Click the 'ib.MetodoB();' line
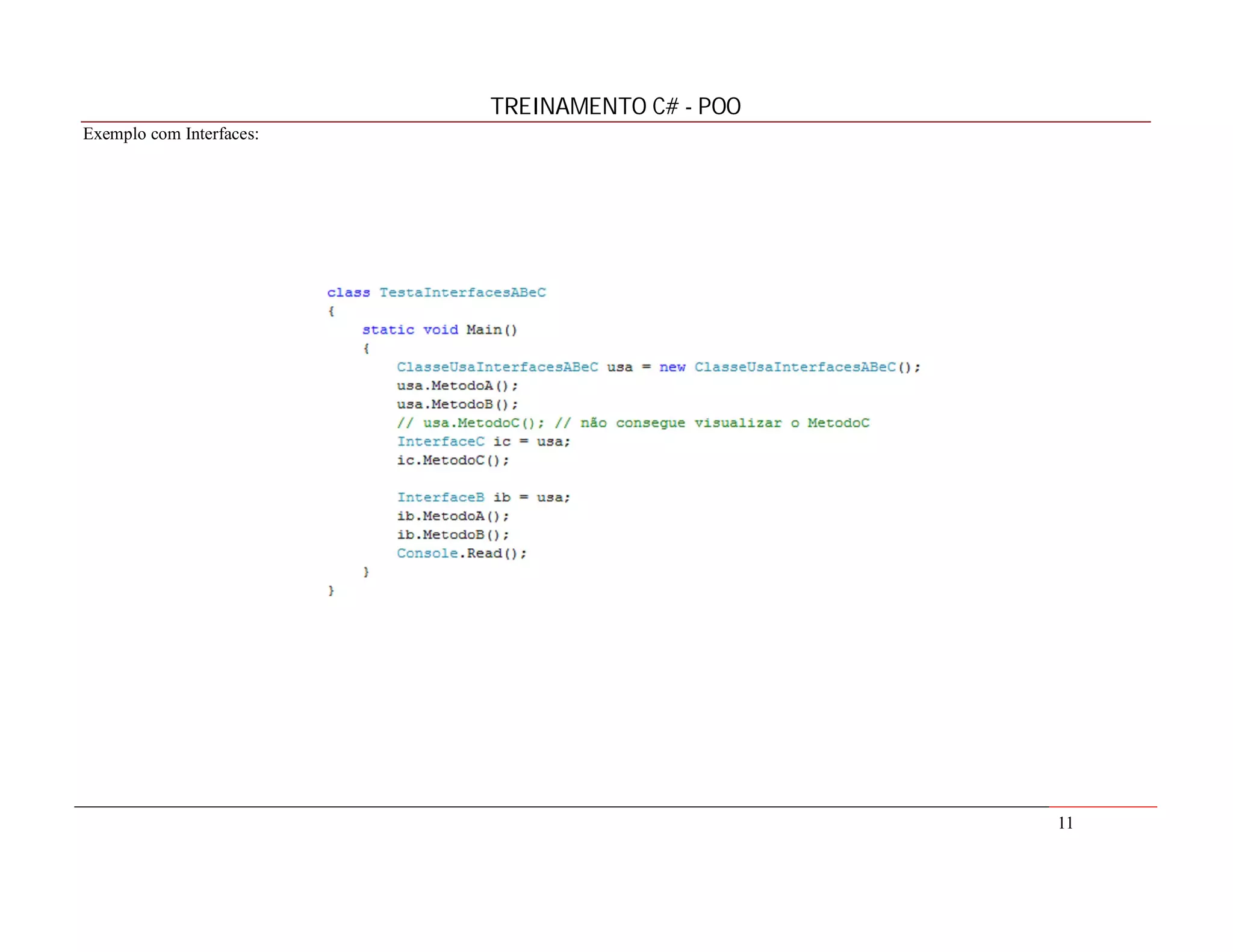The width and height of the screenshot is (1233, 952). click(453, 535)
